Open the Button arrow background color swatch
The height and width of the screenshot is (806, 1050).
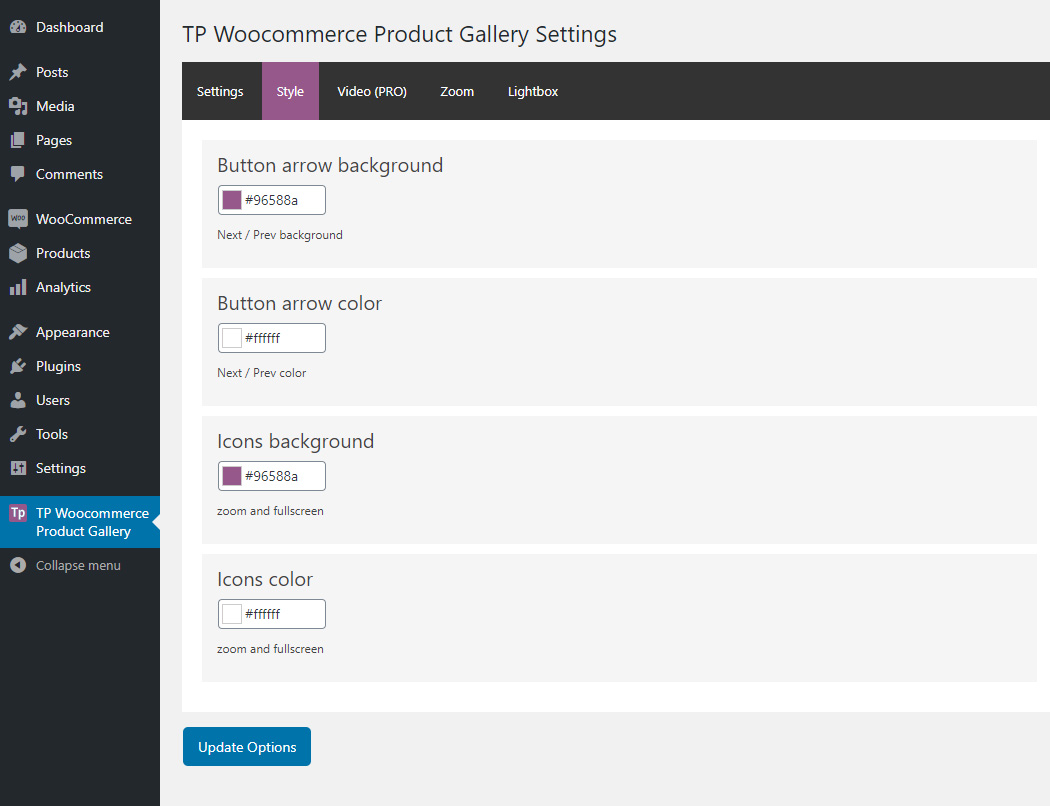point(232,200)
